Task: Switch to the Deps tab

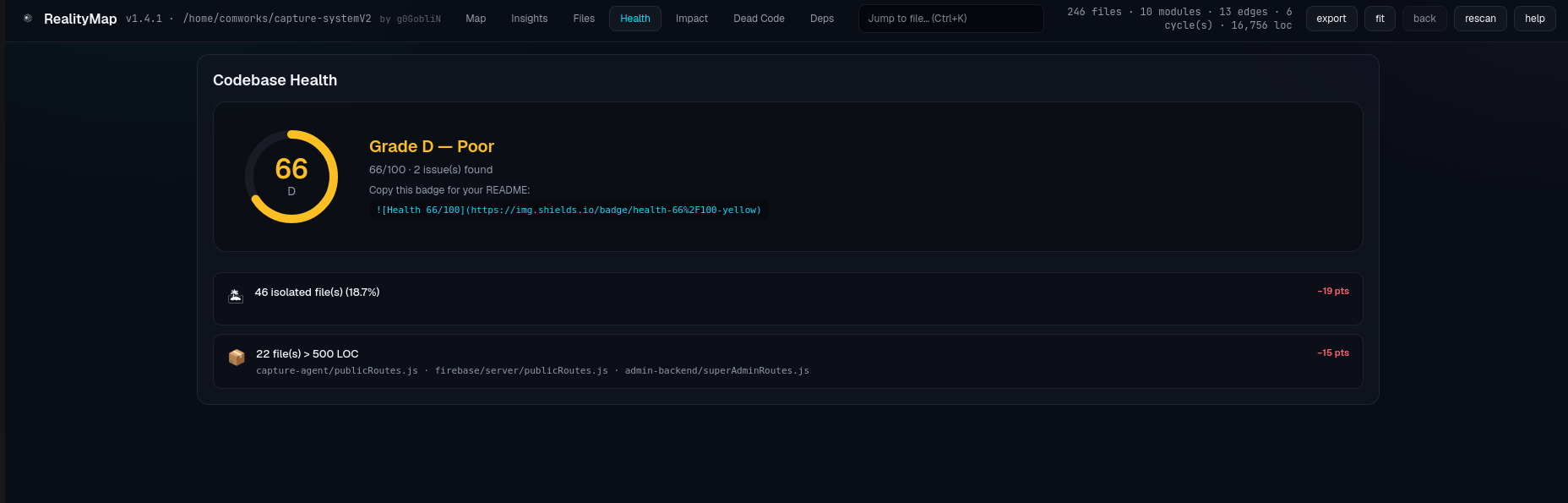Action: coord(822,19)
